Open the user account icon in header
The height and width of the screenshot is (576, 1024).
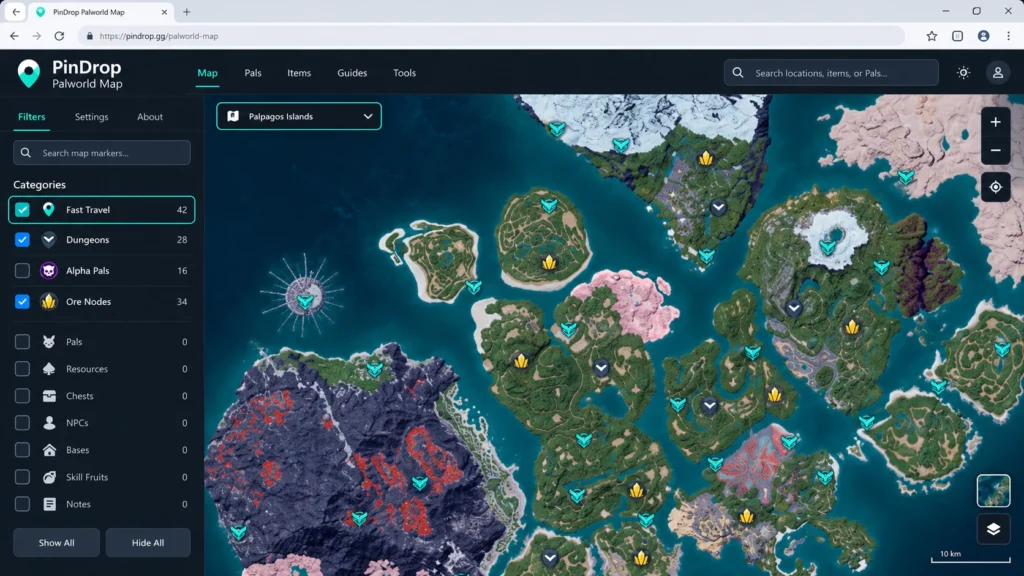997,73
